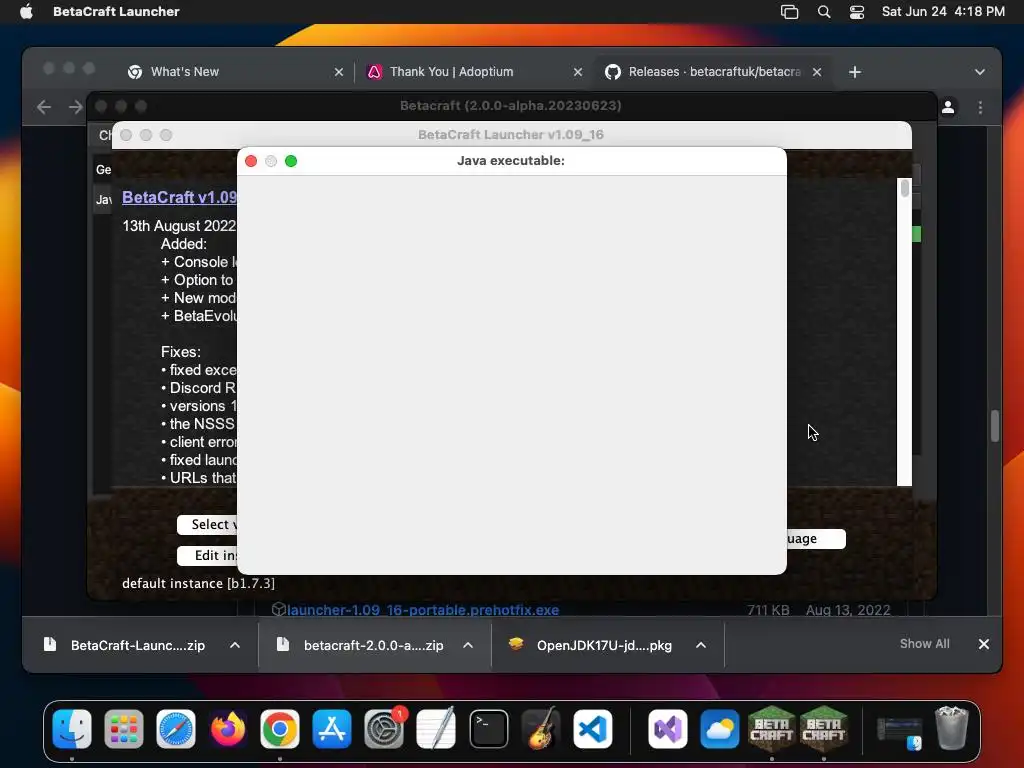Open the cloud app icon in Dock

(x=720, y=729)
